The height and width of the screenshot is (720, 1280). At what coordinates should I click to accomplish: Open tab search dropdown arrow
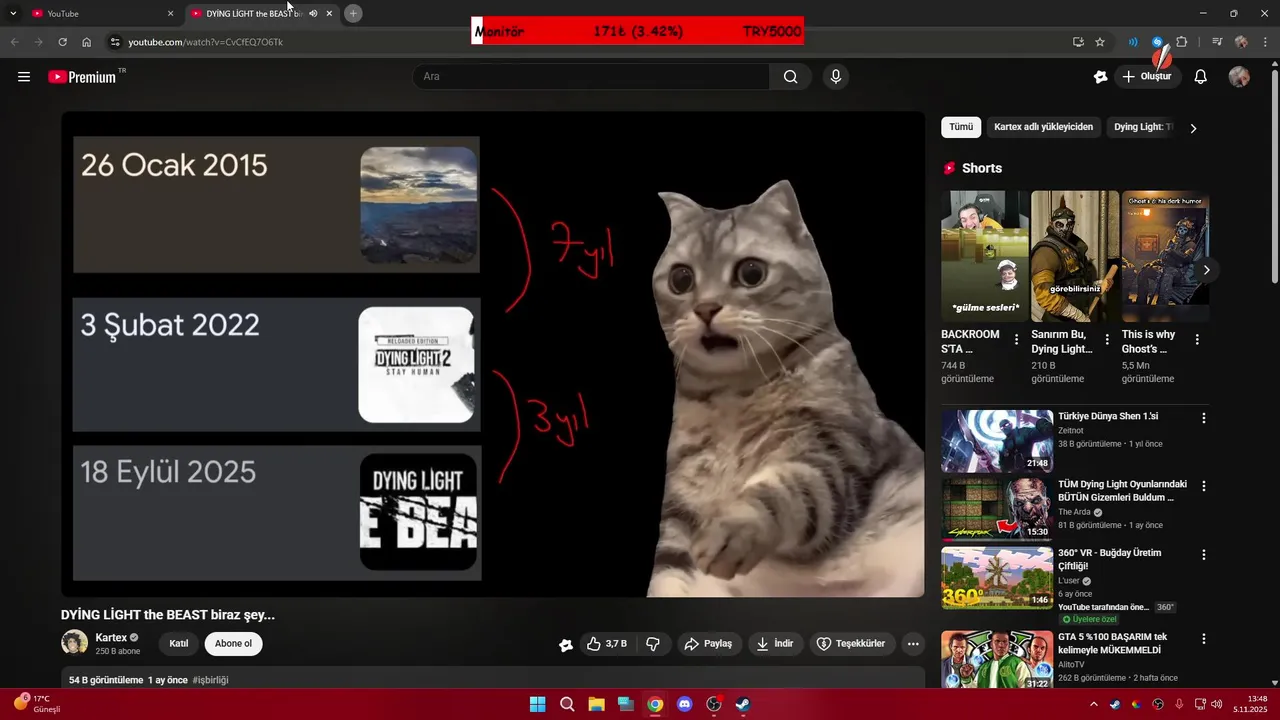click(13, 13)
